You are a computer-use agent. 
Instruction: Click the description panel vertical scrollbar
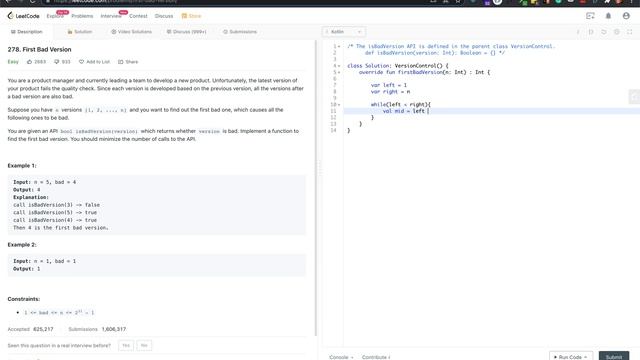316,188
